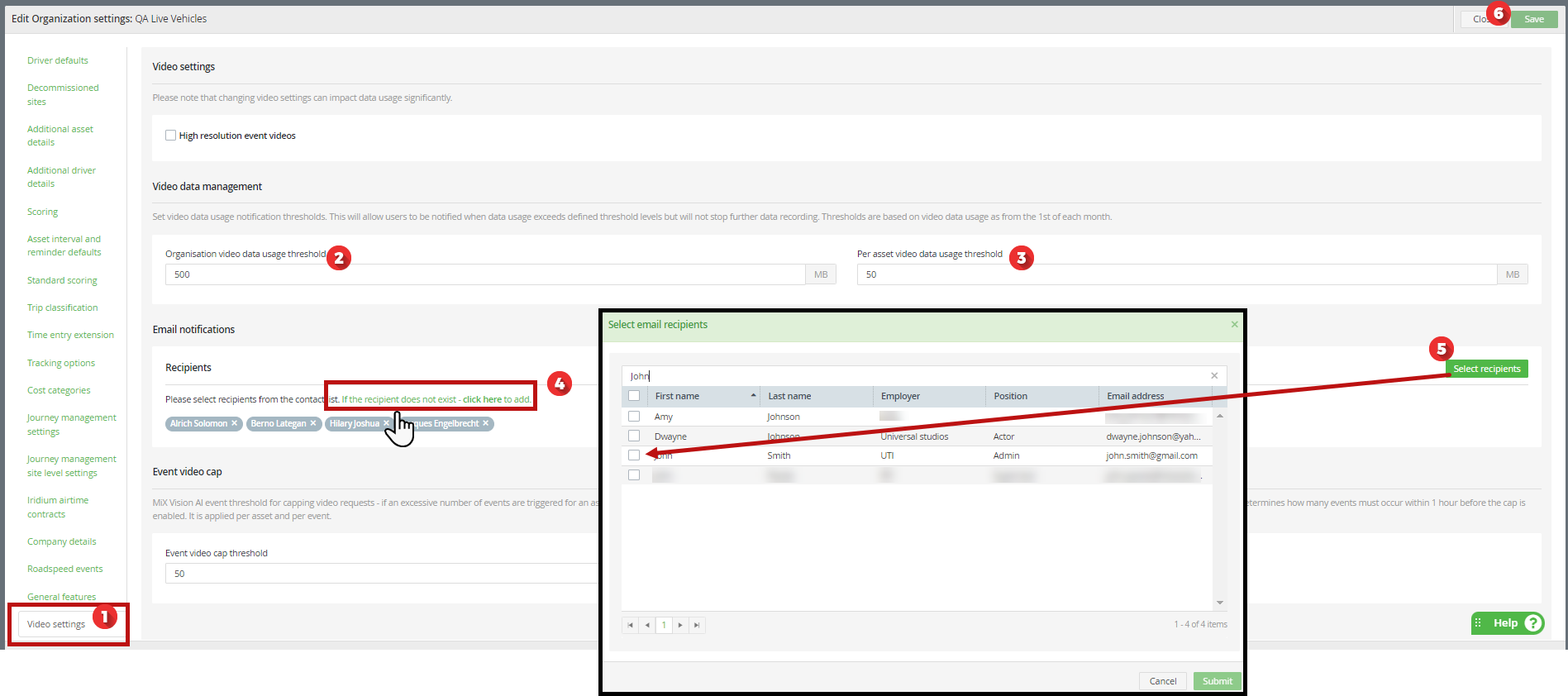Go to last page of results

pyautogui.click(x=697, y=625)
